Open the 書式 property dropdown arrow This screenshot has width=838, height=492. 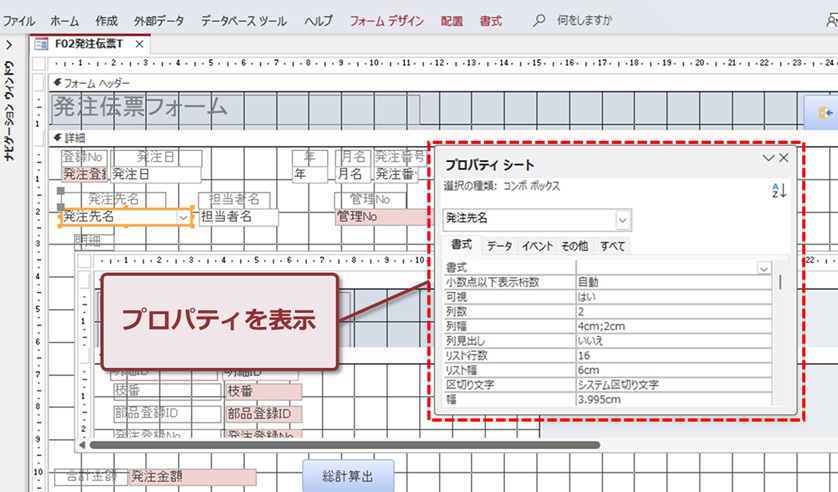tap(764, 268)
